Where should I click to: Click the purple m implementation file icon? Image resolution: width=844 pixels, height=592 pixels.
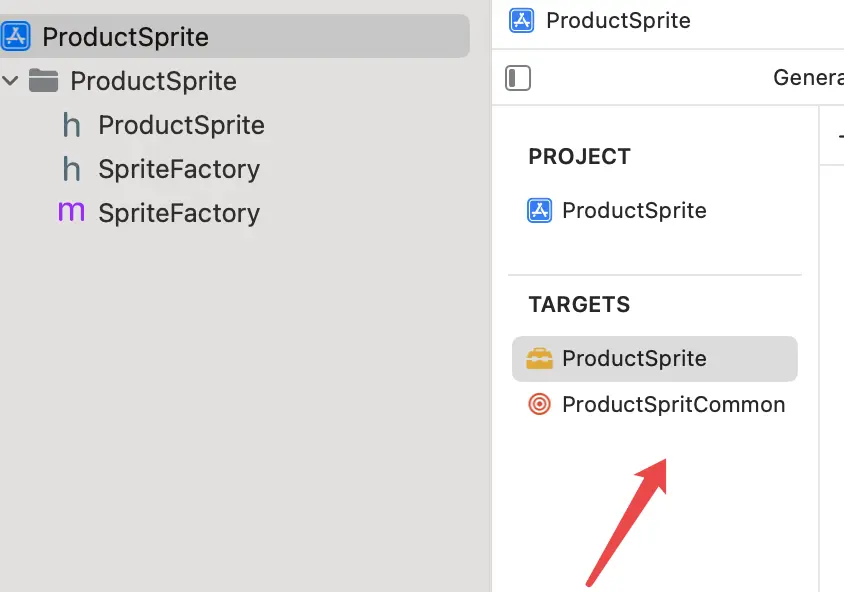71,212
